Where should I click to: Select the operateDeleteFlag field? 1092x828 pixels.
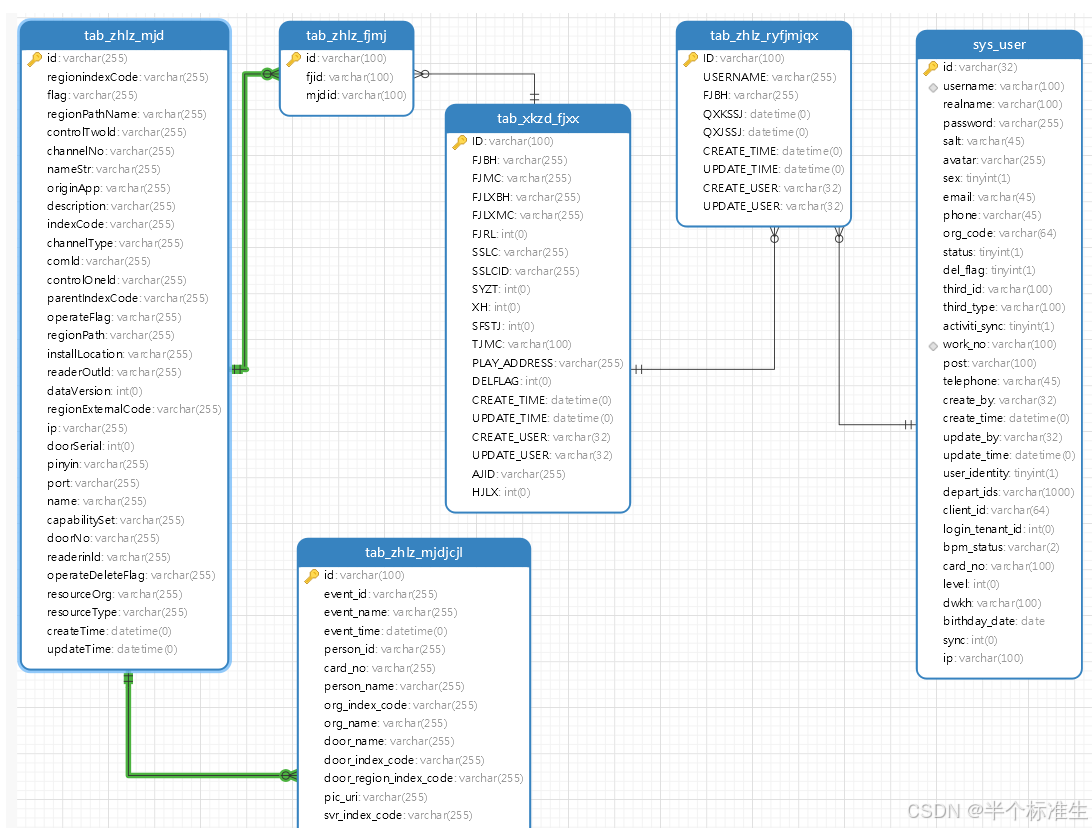[131, 575]
